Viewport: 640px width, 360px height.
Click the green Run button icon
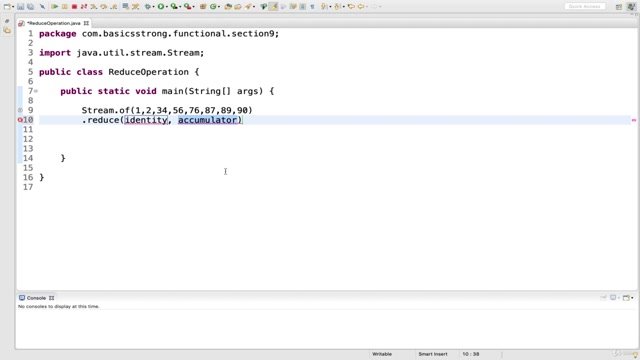[x=161, y=7]
